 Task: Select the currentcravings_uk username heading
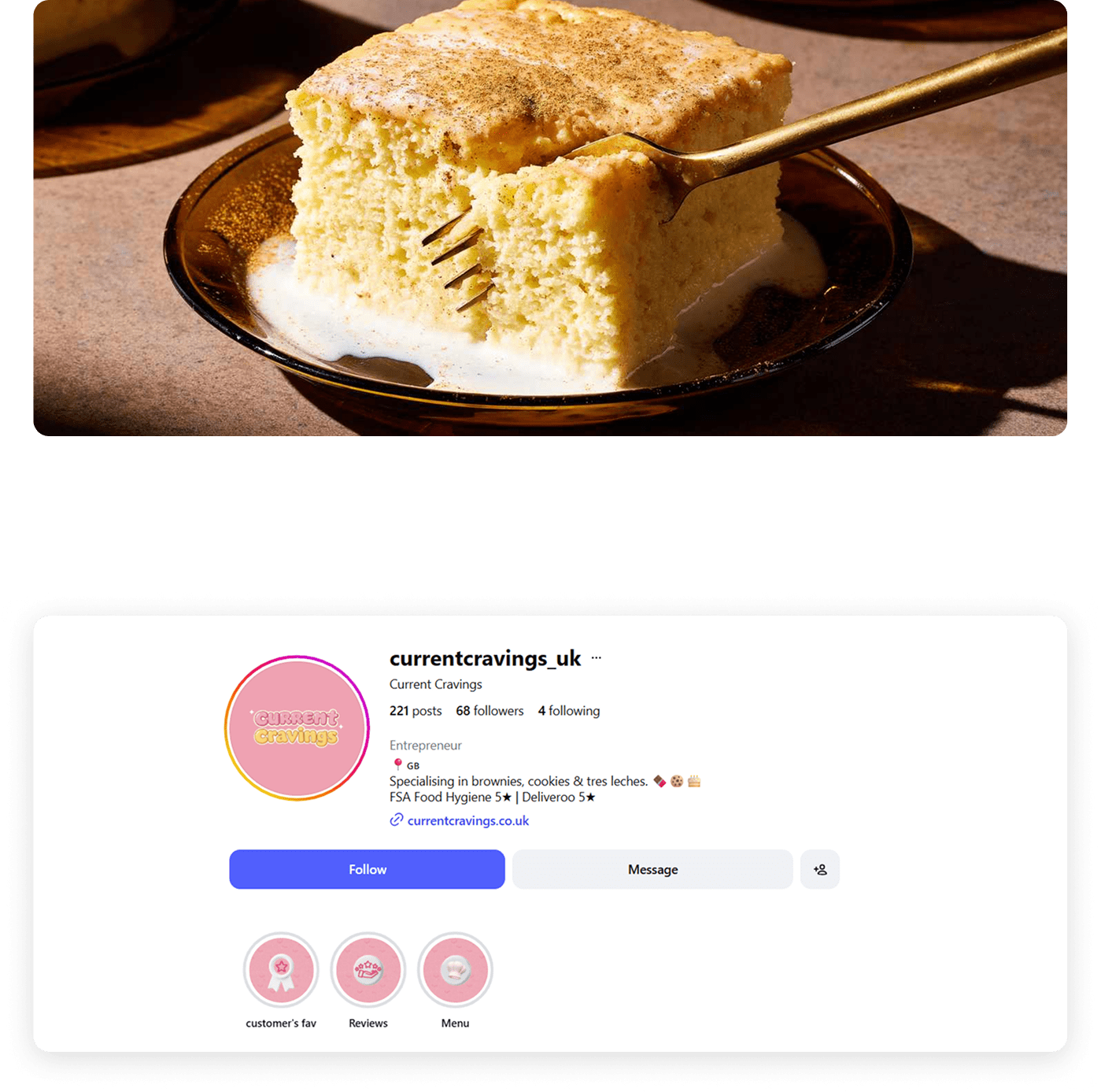click(485, 658)
